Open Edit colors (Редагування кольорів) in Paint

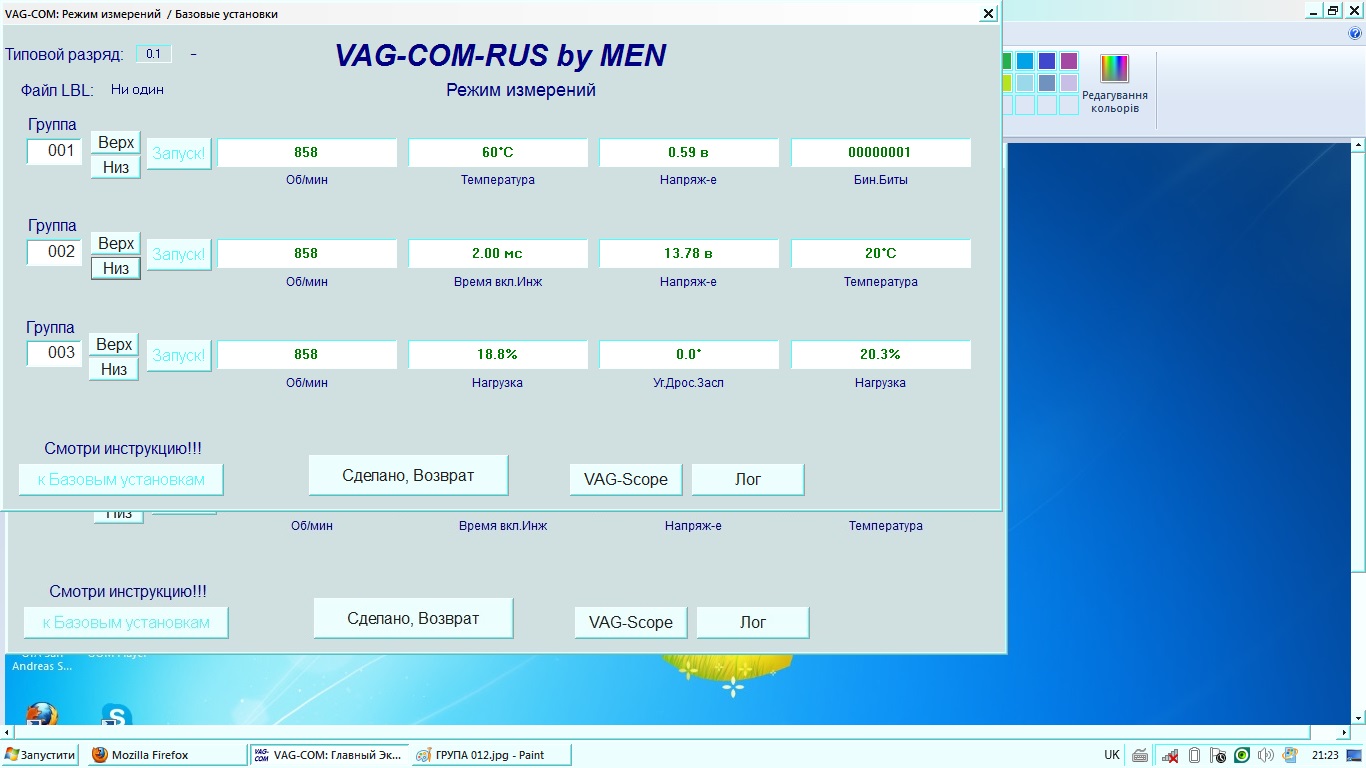(1115, 84)
